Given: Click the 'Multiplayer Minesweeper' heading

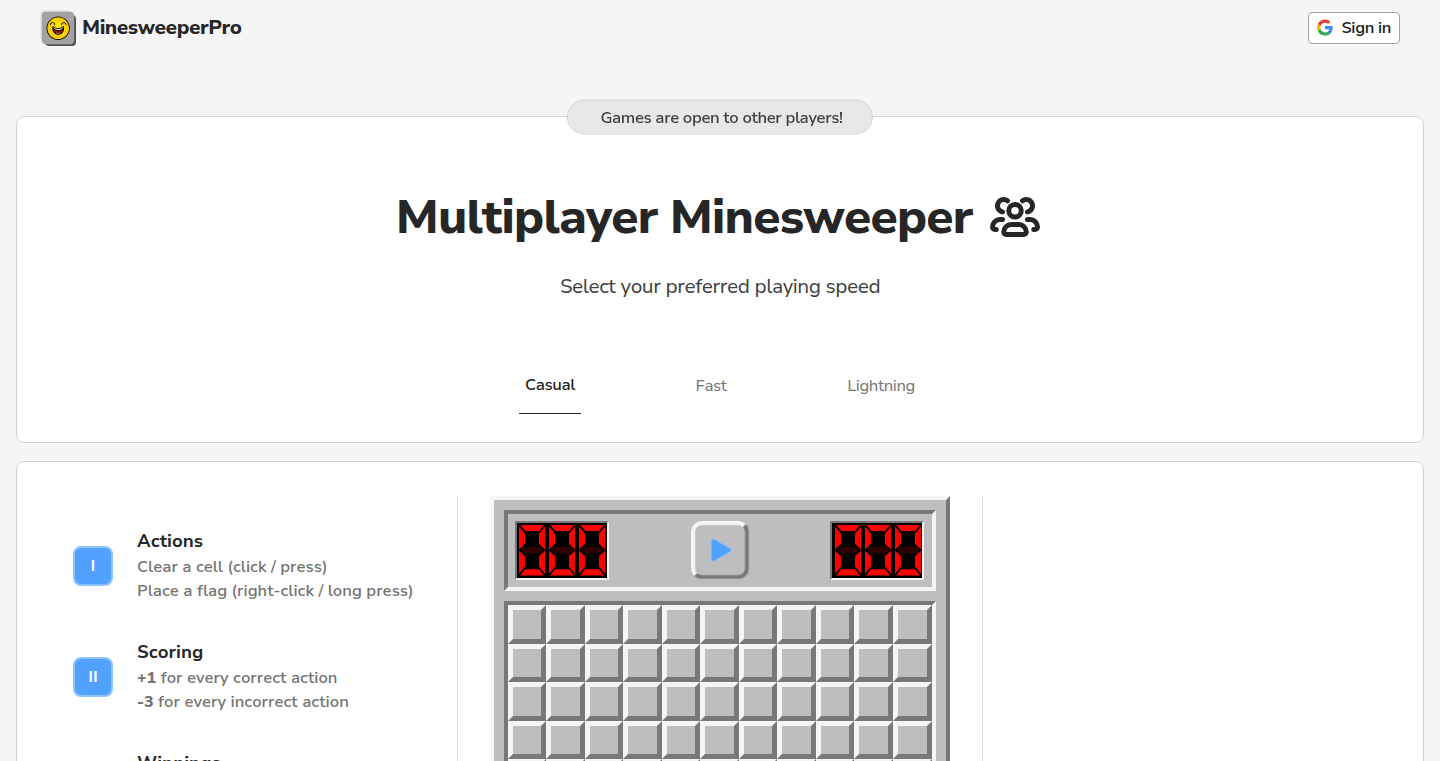Looking at the screenshot, I should tap(684, 218).
